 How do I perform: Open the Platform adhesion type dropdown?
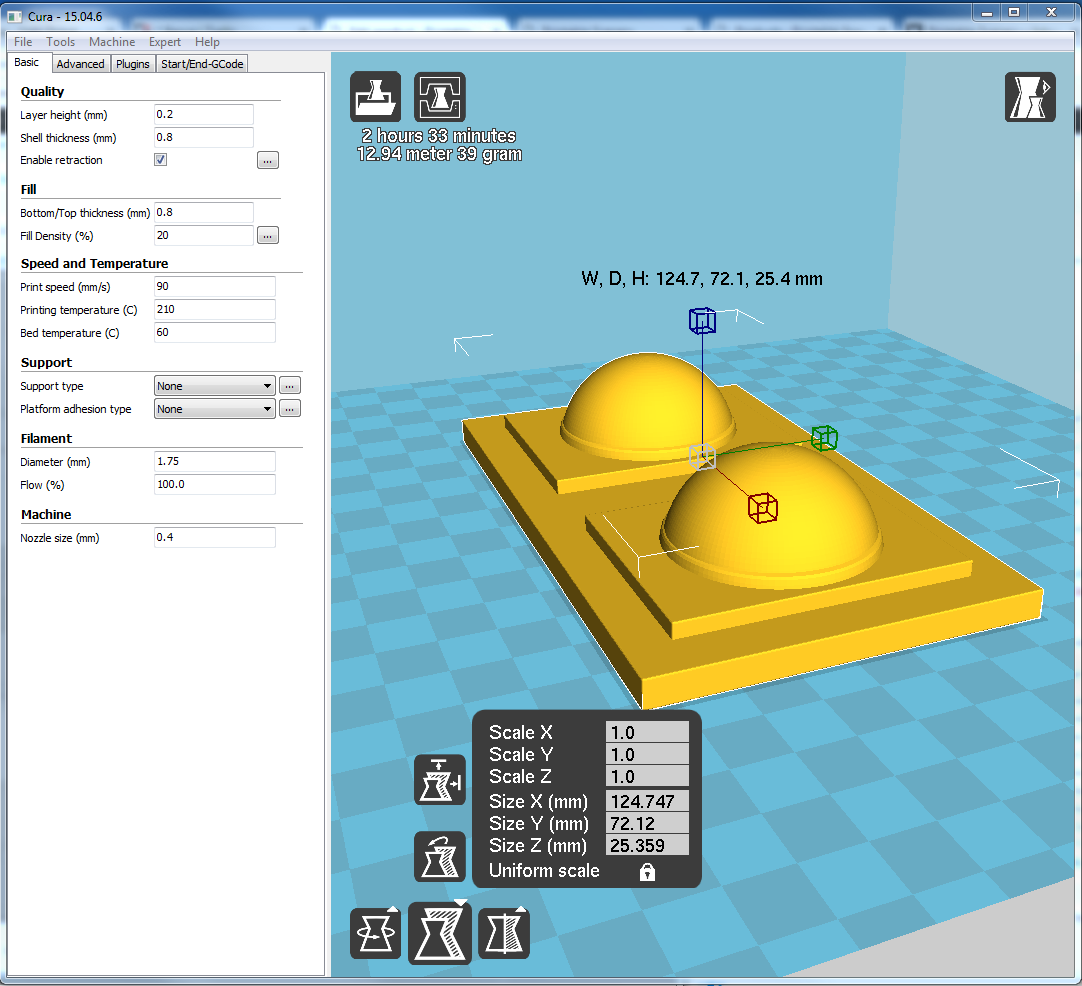pyautogui.click(x=215, y=409)
